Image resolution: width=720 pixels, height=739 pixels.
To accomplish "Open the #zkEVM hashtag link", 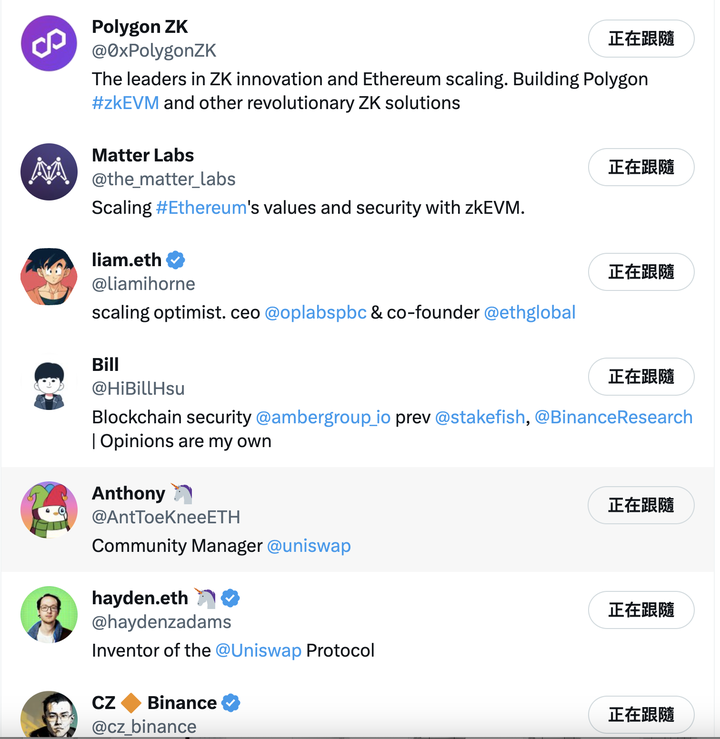I will coord(125,103).
